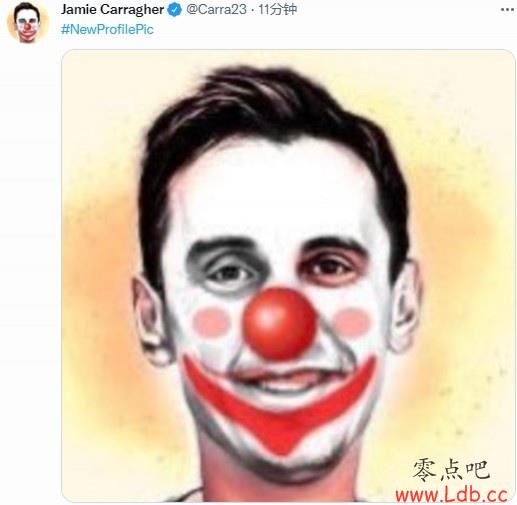Viewport: 517px width, 505px height.
Task: Click the red painted smile in portrait
Action: click(x=279, y=402)
